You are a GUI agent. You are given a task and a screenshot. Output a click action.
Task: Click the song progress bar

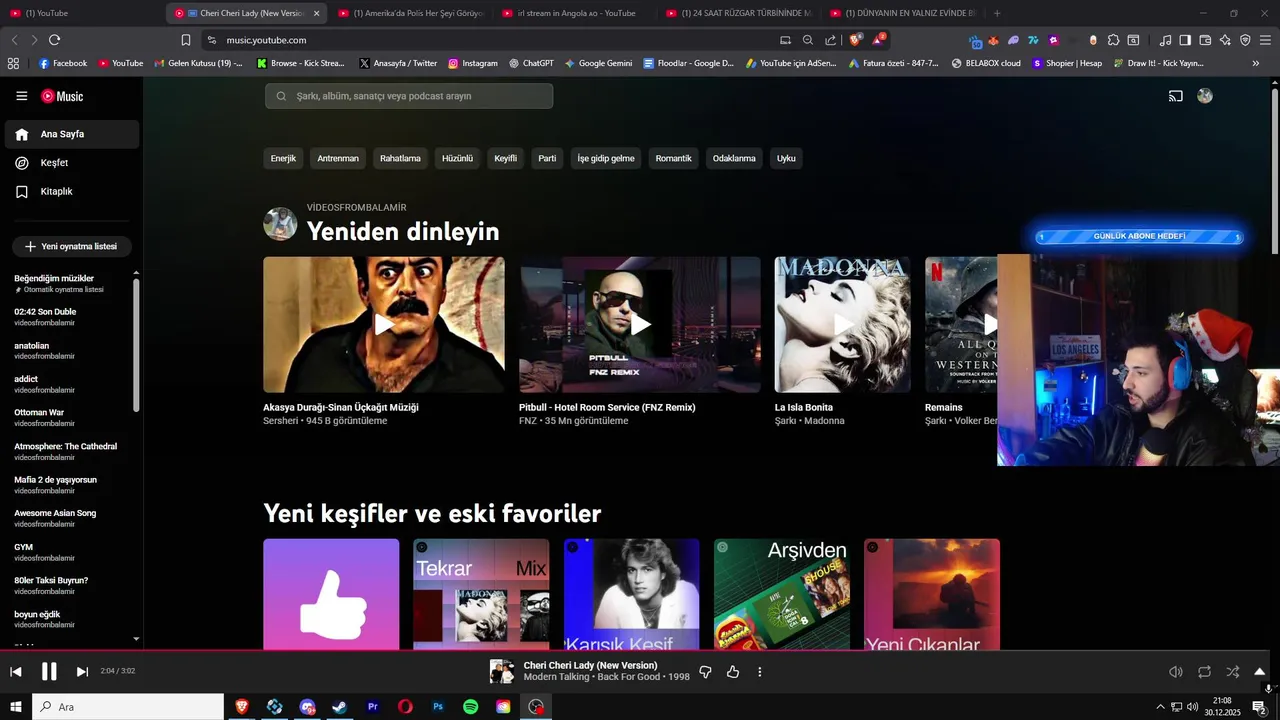[x=640, y=651]
